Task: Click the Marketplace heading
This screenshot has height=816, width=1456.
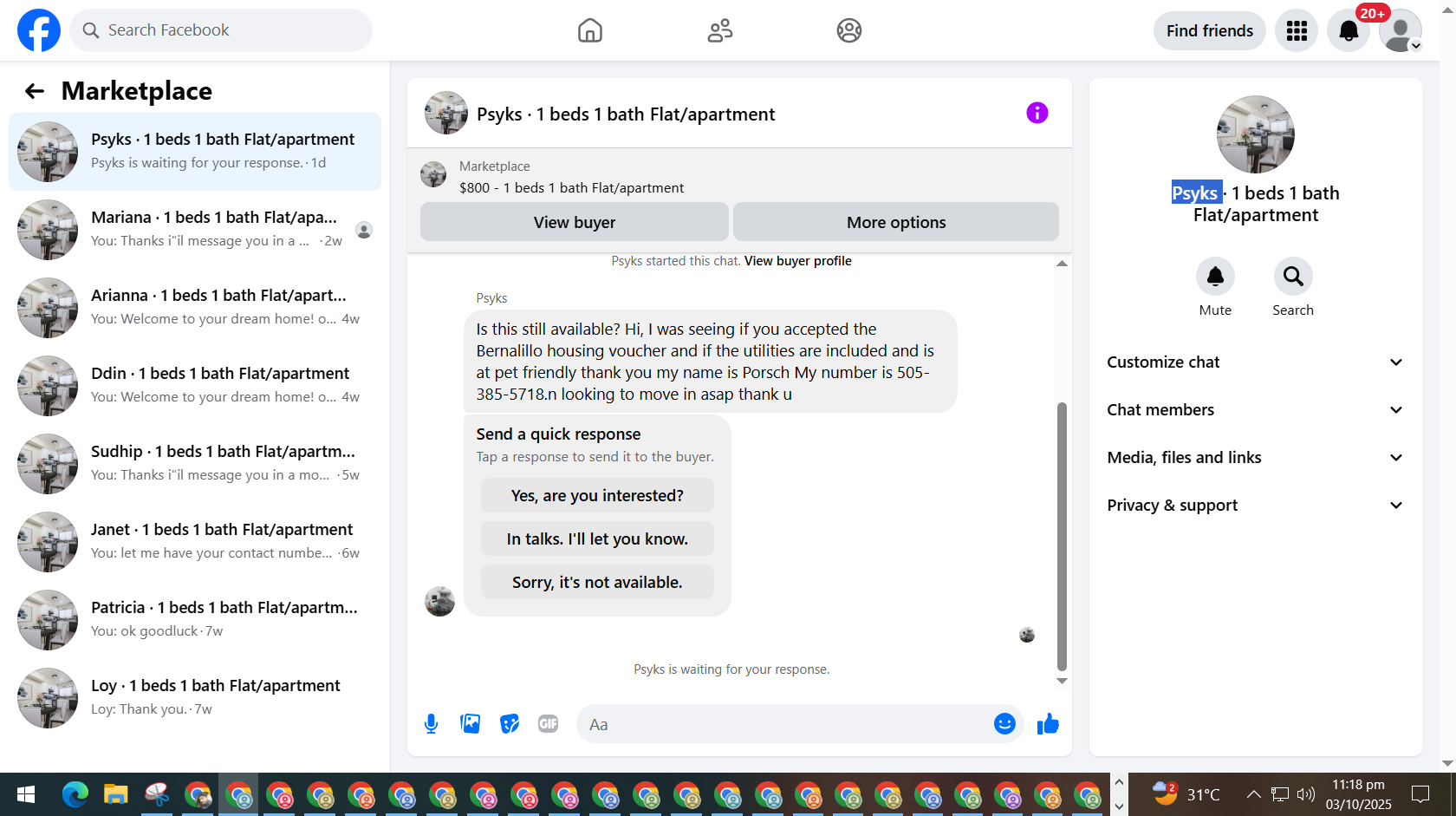Action: tap(137, 91)
